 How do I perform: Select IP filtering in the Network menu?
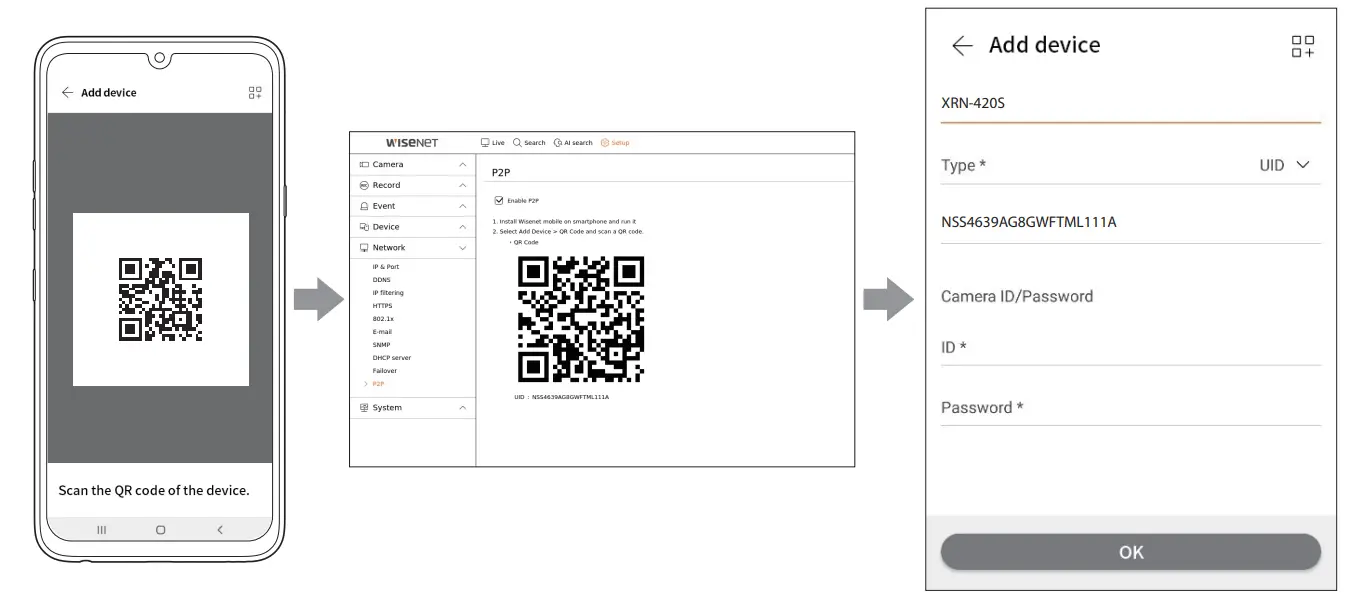(x=388, y=293)
